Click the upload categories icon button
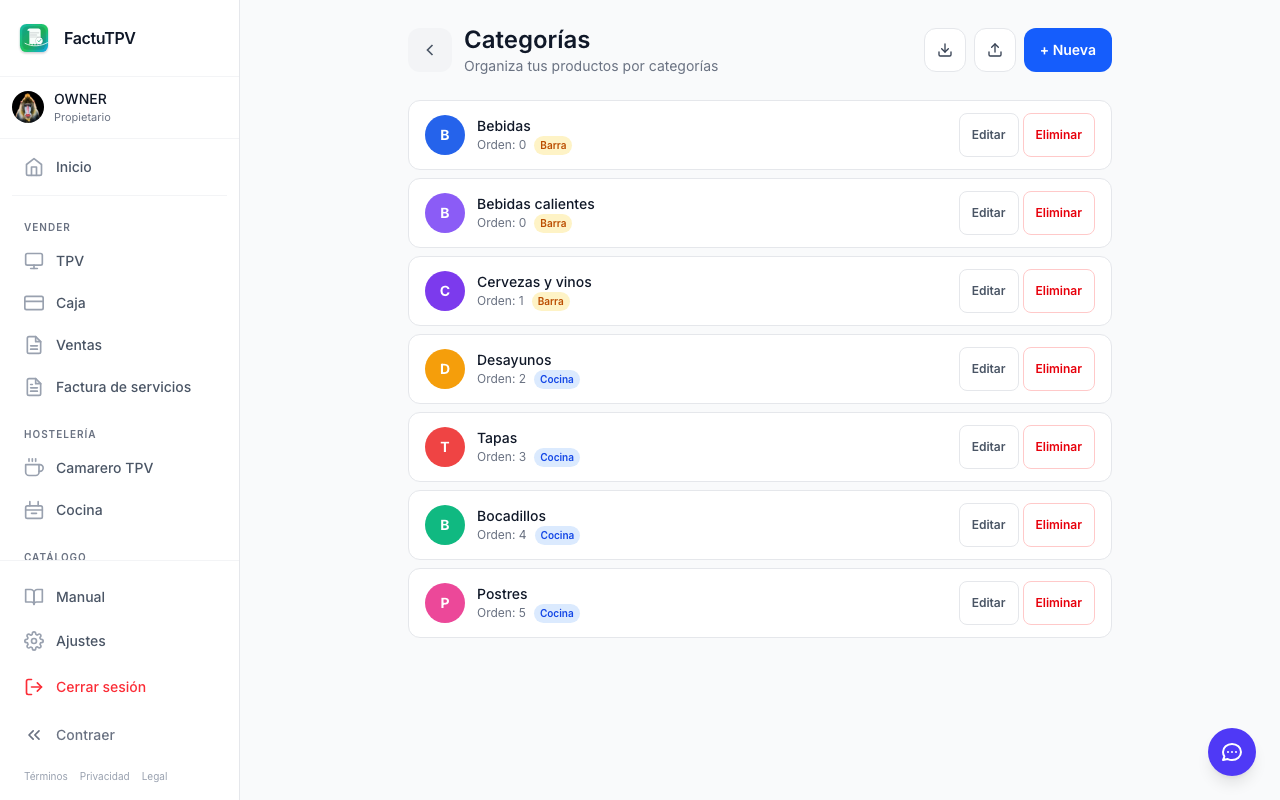The image size is (1280, 800). (995, 50)
